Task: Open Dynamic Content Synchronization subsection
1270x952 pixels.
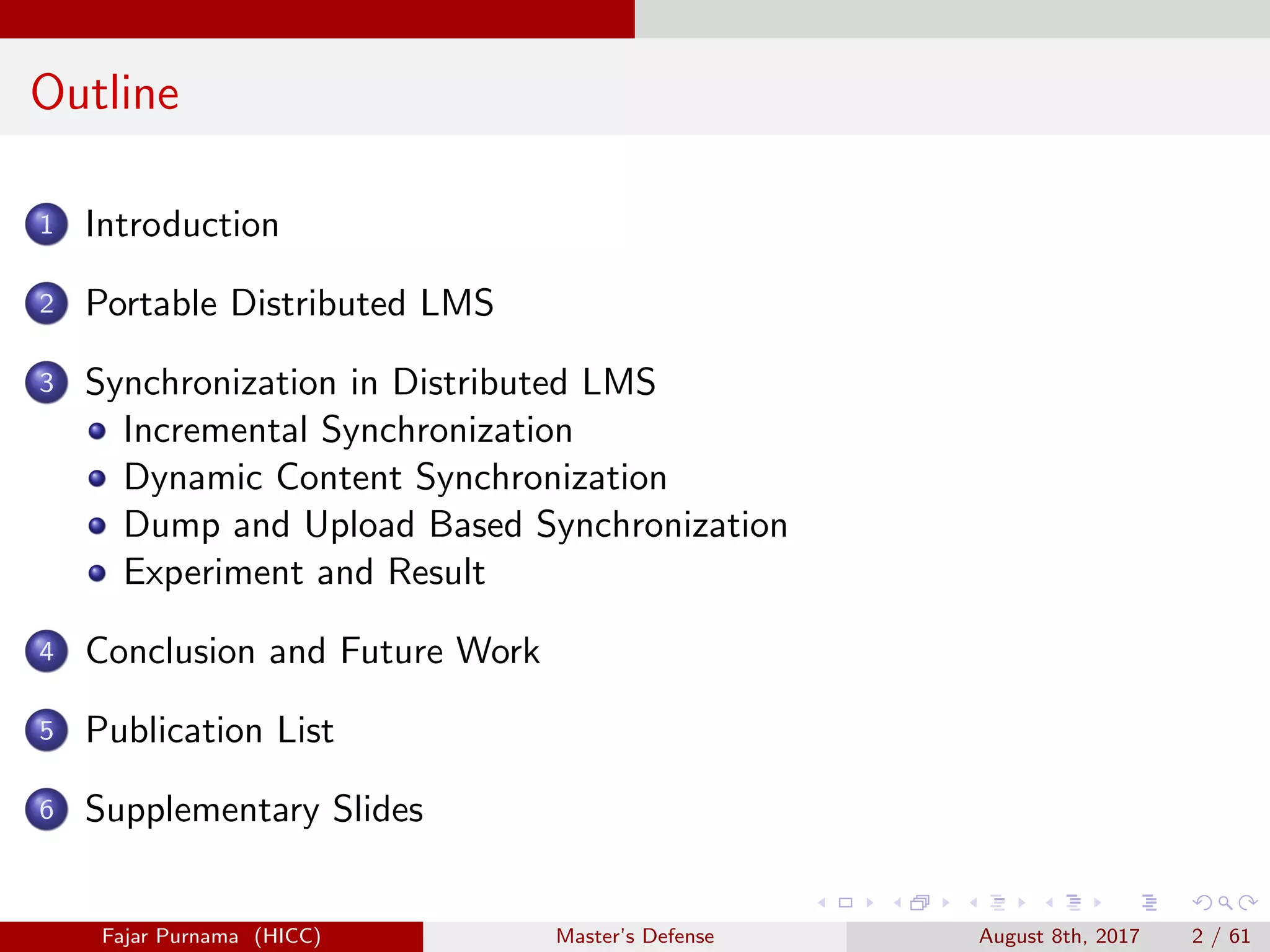Action: pyautogui.click(x=395, y=477)
